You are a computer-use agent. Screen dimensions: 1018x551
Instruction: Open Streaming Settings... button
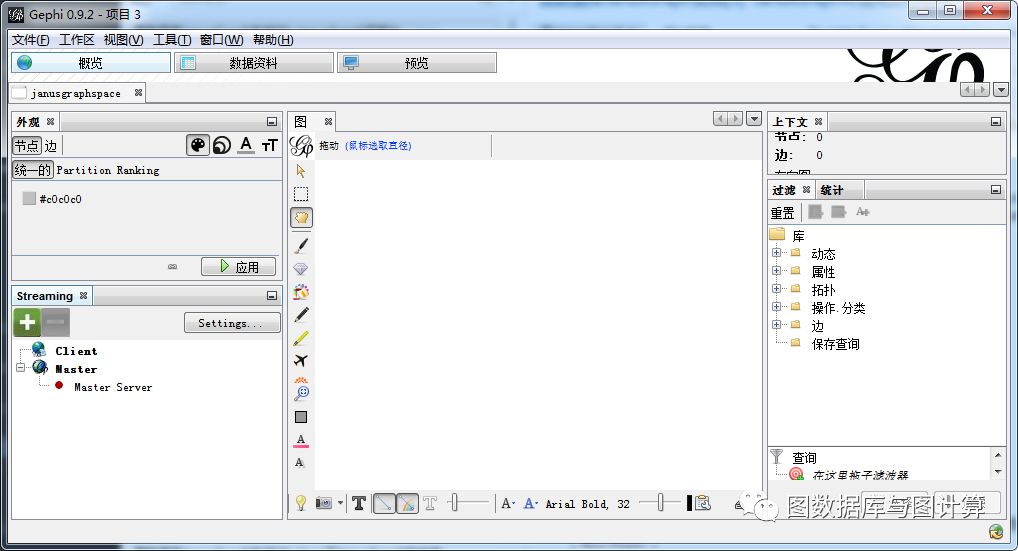click(232, 323)
